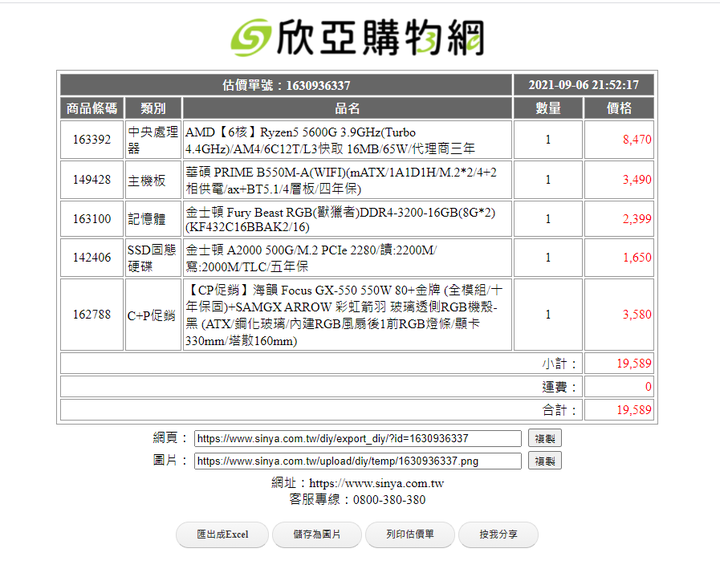Click the 欣亞購物網 logo at top
Viewport: 720px width, 569px height.
[x=357, y=37]
